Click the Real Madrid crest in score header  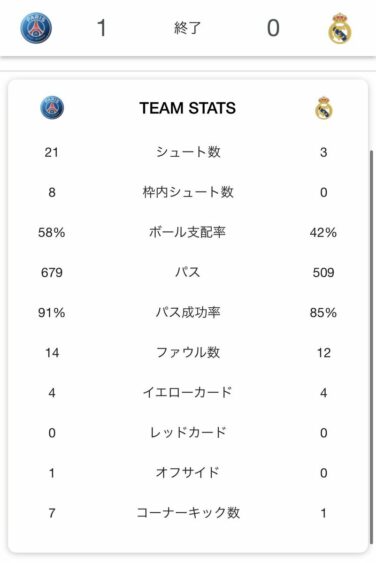click(x=340, y=28)
